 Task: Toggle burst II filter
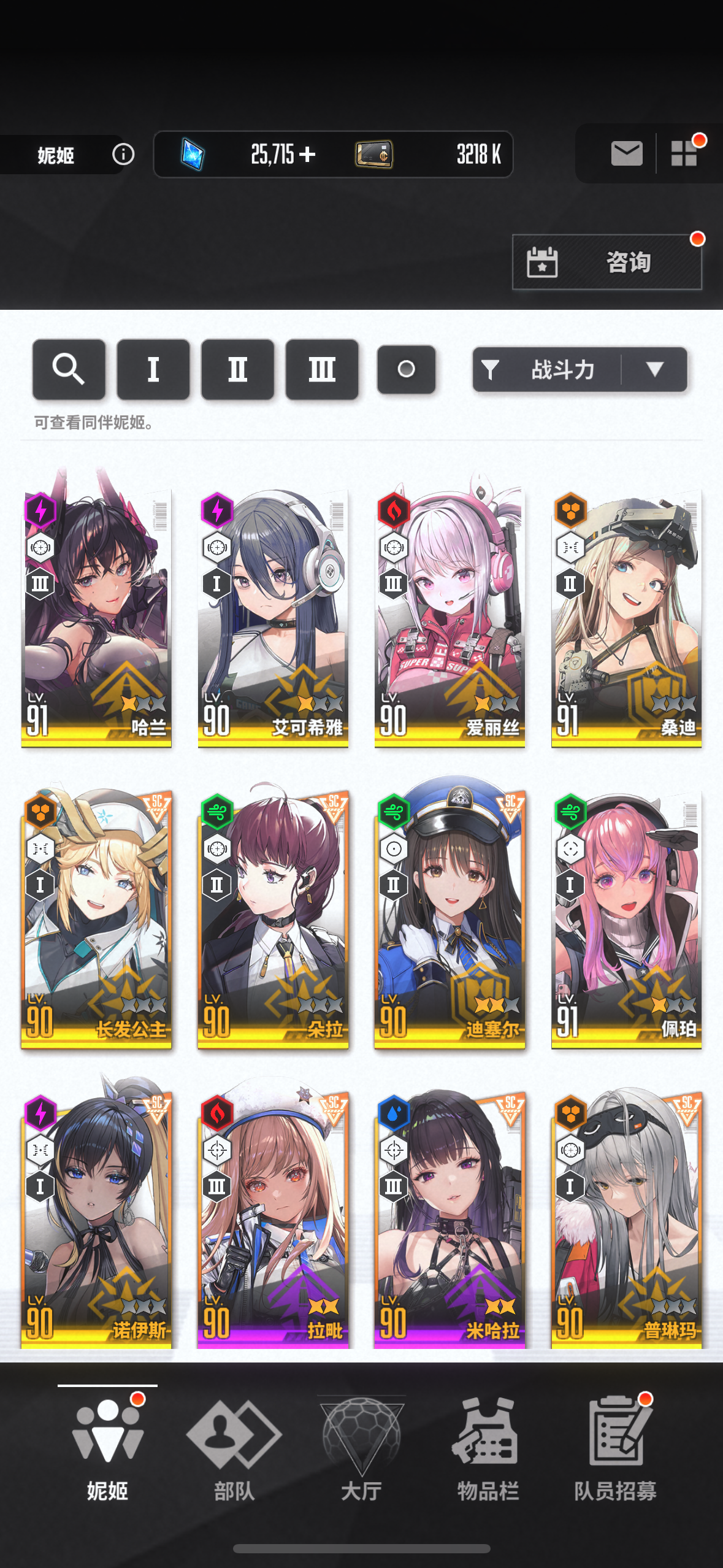237,369
